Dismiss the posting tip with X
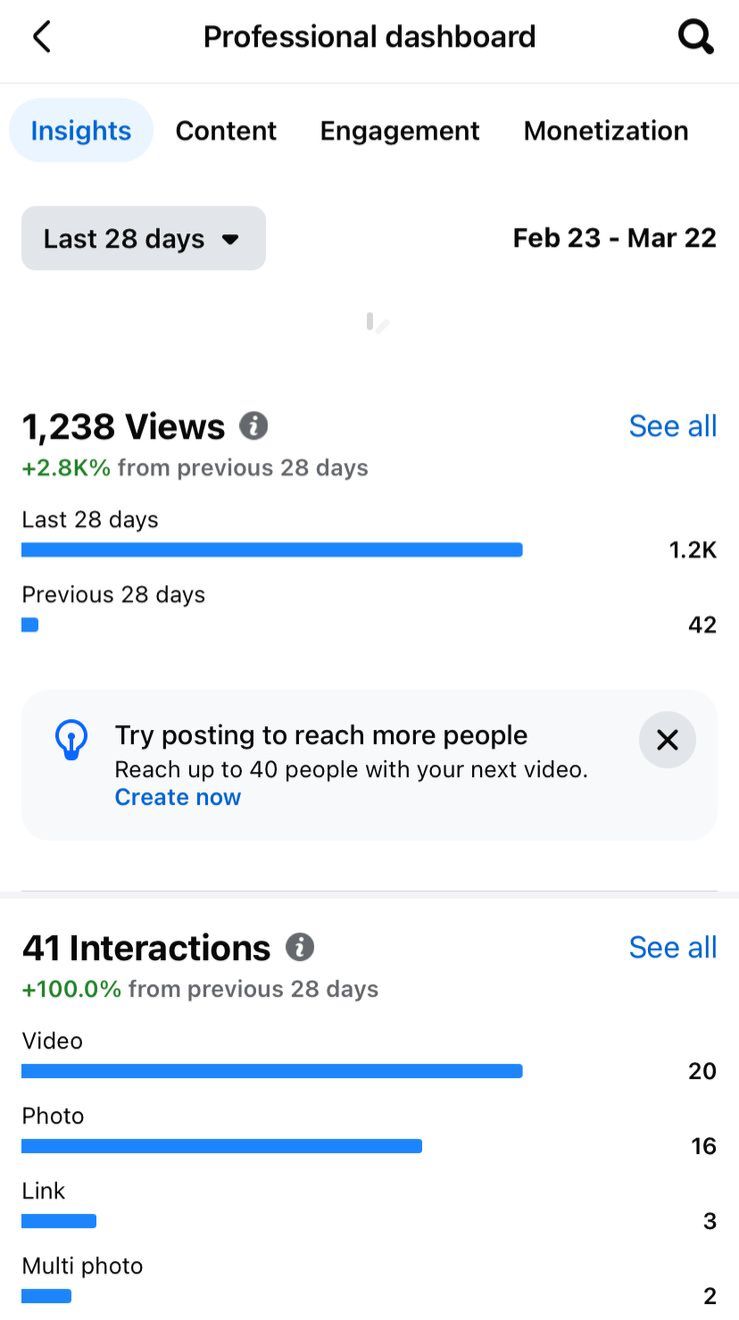The height and width of the screenshot is (1320, 739). click(667, 740)
